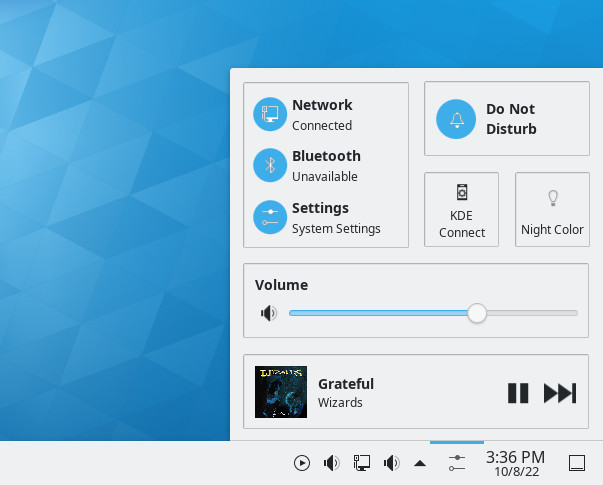603x485 pixels.
Task: Click the first speaker icon in the tray
Action: click(x=331, y=463)
